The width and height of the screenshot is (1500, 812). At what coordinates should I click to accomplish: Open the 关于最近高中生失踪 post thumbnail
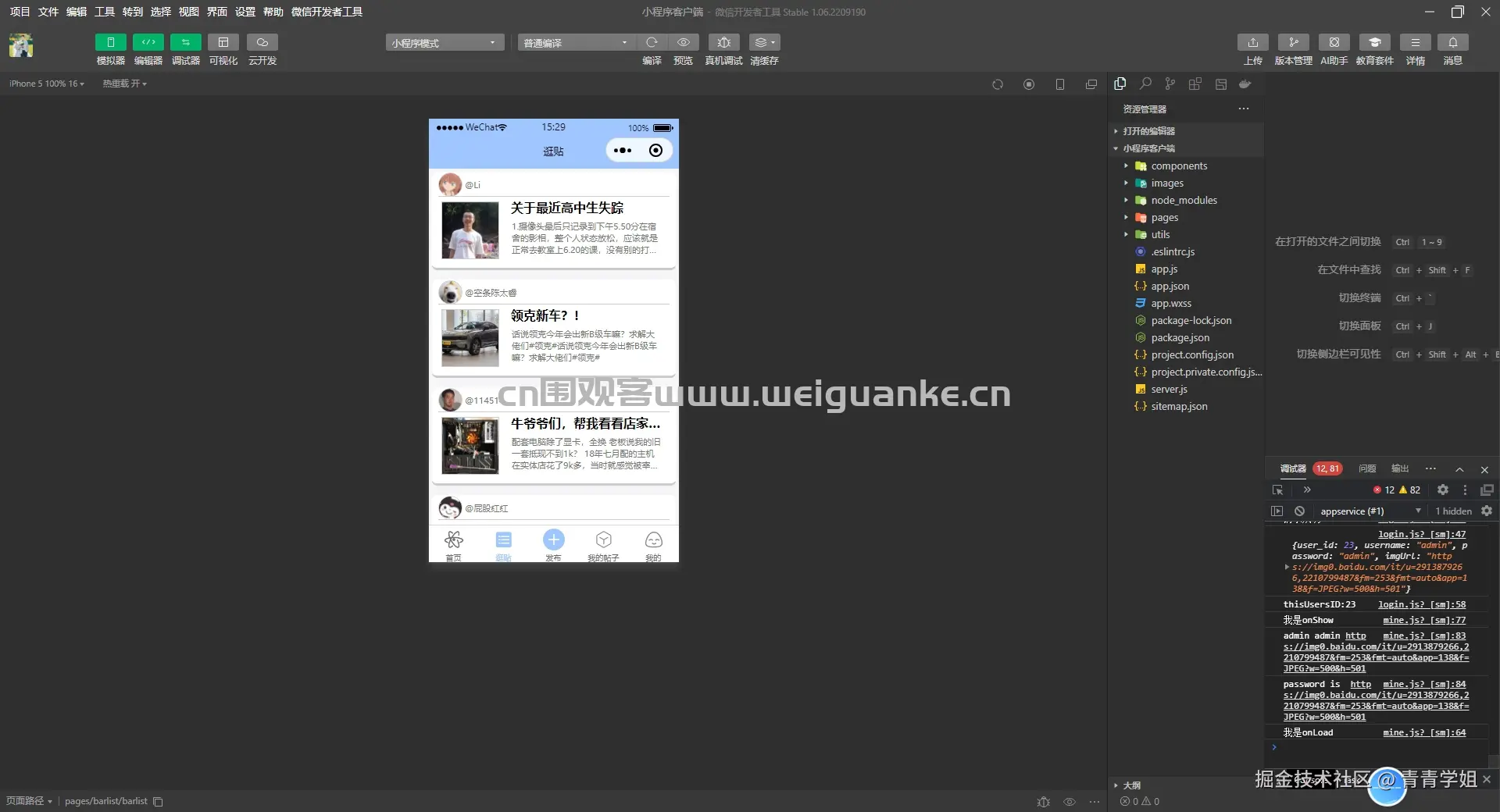pyautogui.click(x=470, y=230)
